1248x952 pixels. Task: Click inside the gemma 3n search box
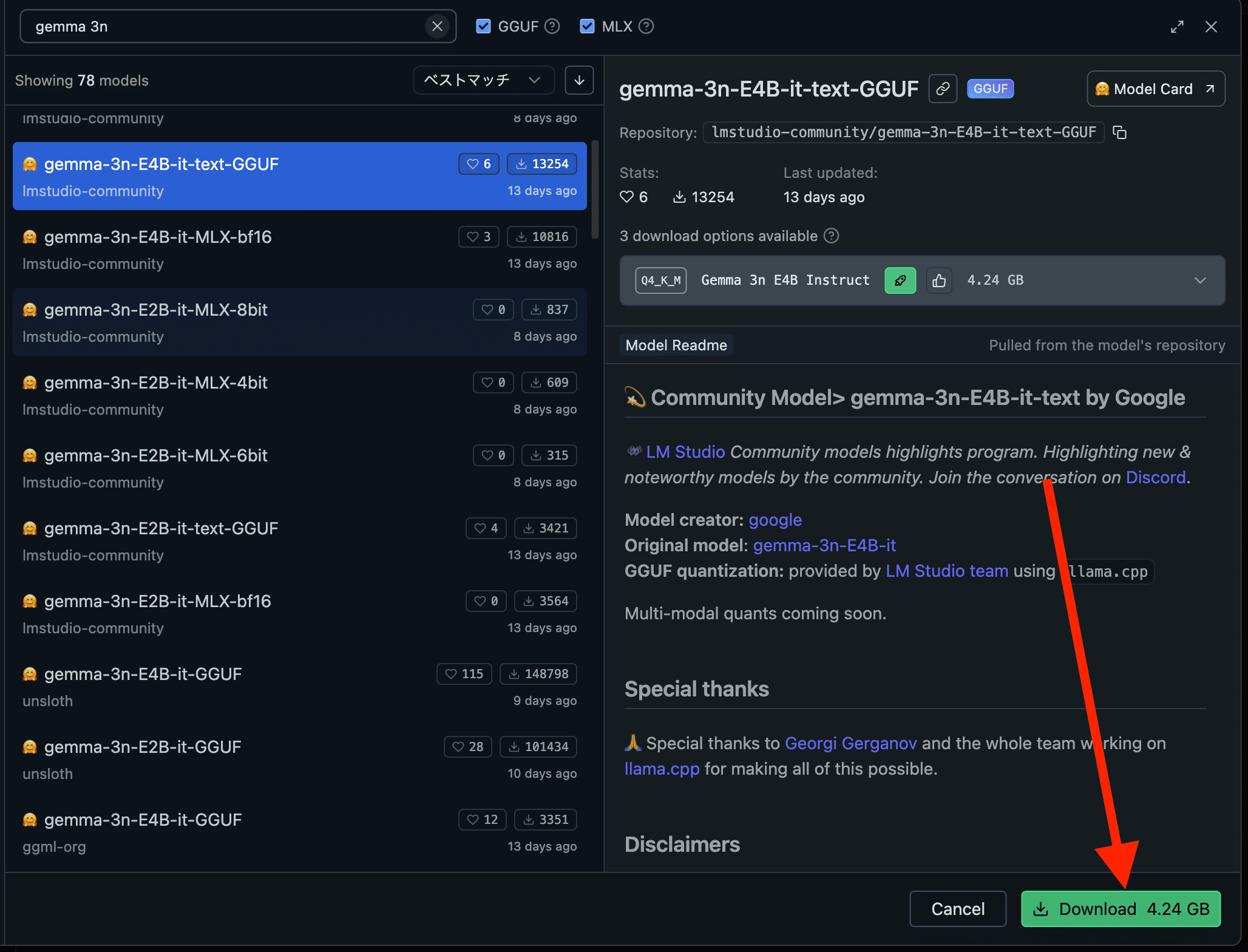(225, 27)
